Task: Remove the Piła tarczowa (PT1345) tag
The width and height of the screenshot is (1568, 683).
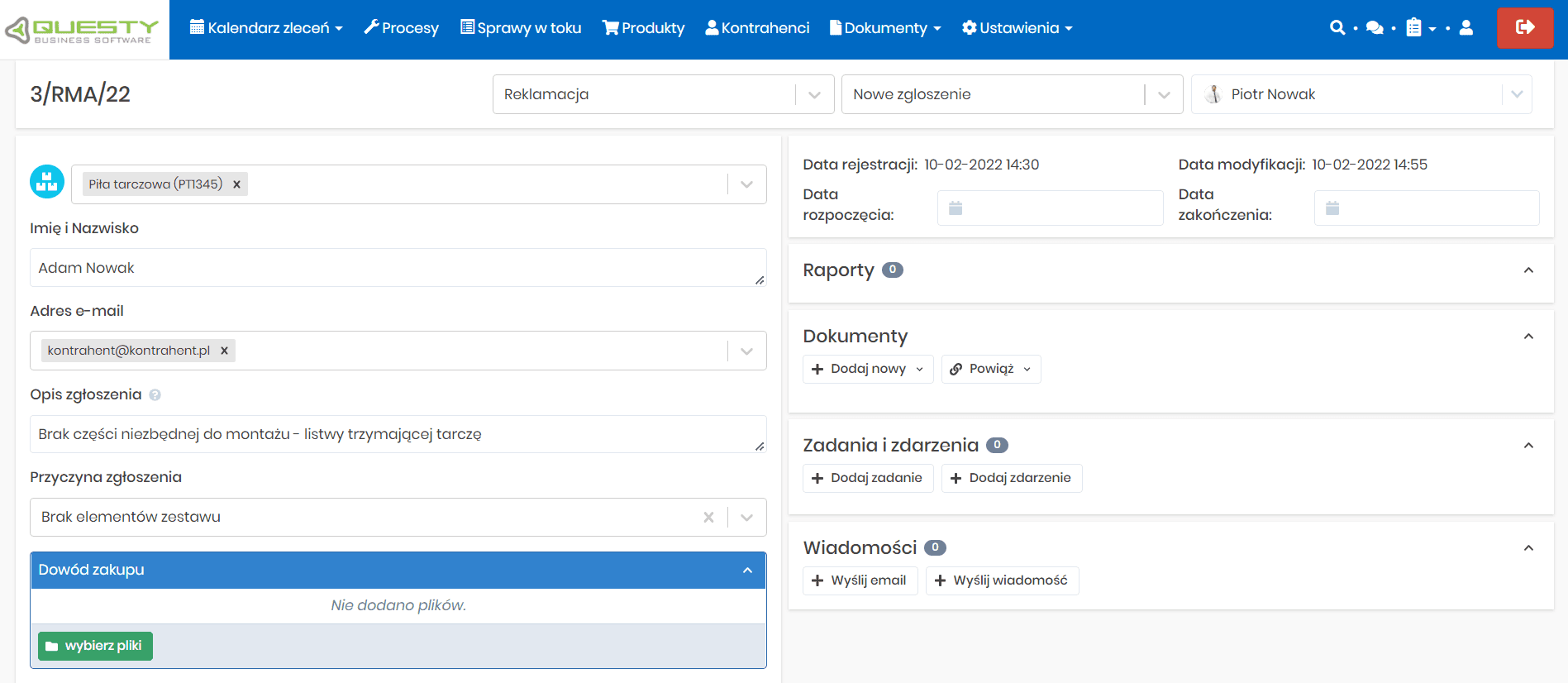Action: coord(236,184)
